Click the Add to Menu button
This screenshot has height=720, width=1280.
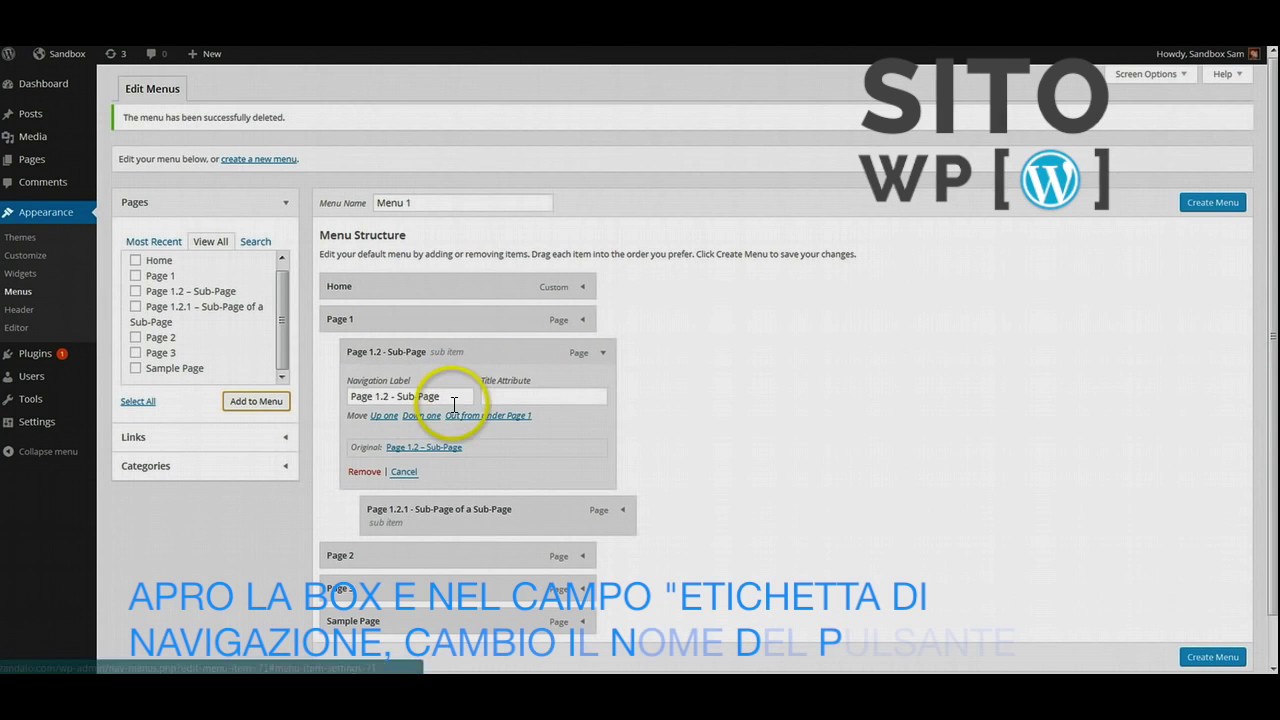(256, 401)
